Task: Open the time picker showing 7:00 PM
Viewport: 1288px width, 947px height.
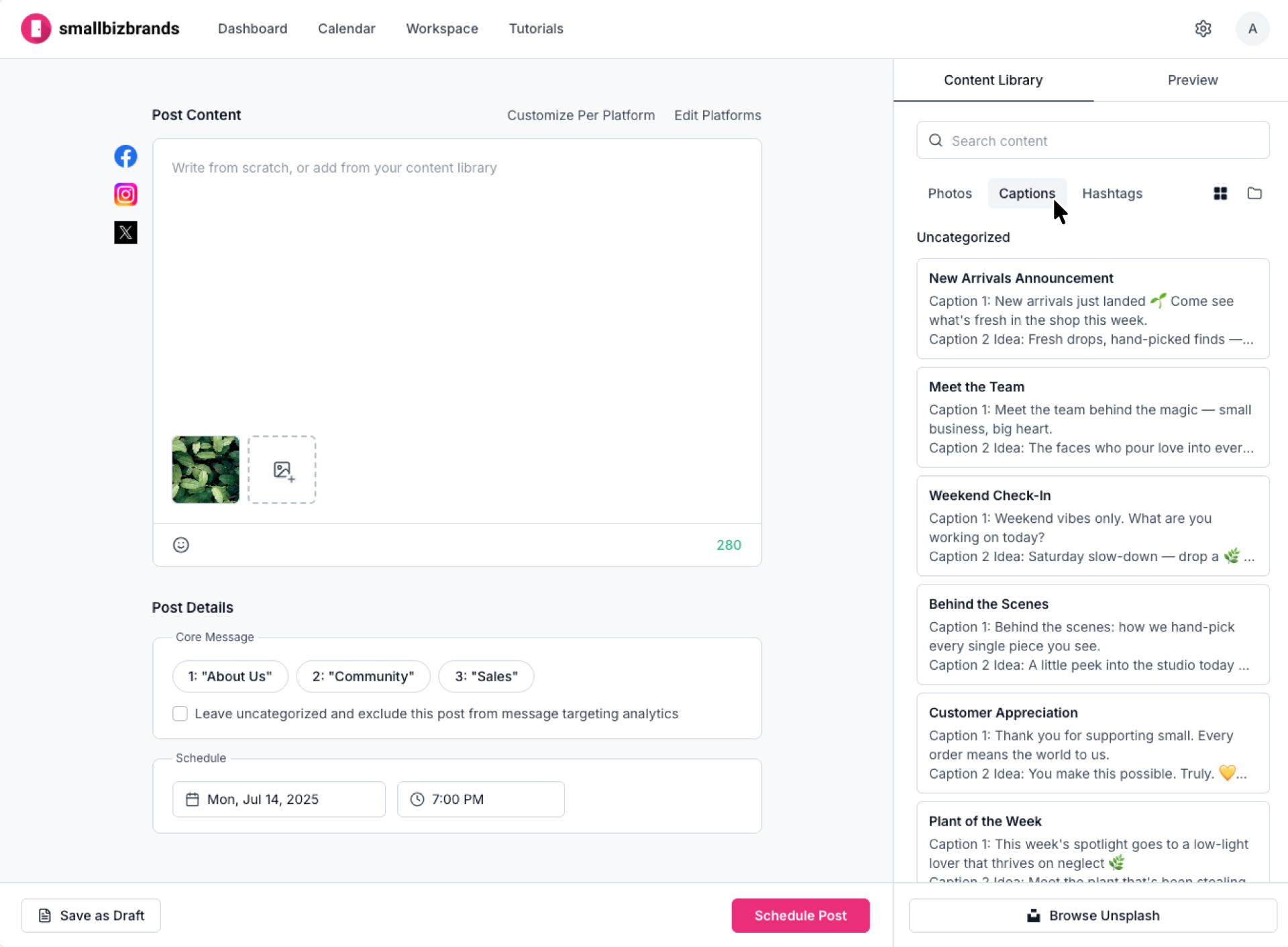Action: (481, 799)
